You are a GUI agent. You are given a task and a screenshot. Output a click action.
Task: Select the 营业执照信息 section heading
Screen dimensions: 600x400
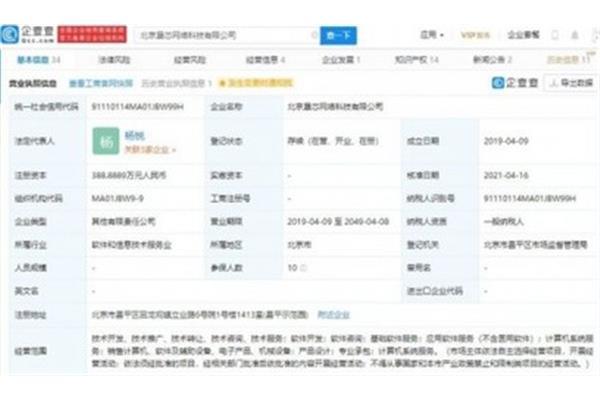[x=33, y=83]
